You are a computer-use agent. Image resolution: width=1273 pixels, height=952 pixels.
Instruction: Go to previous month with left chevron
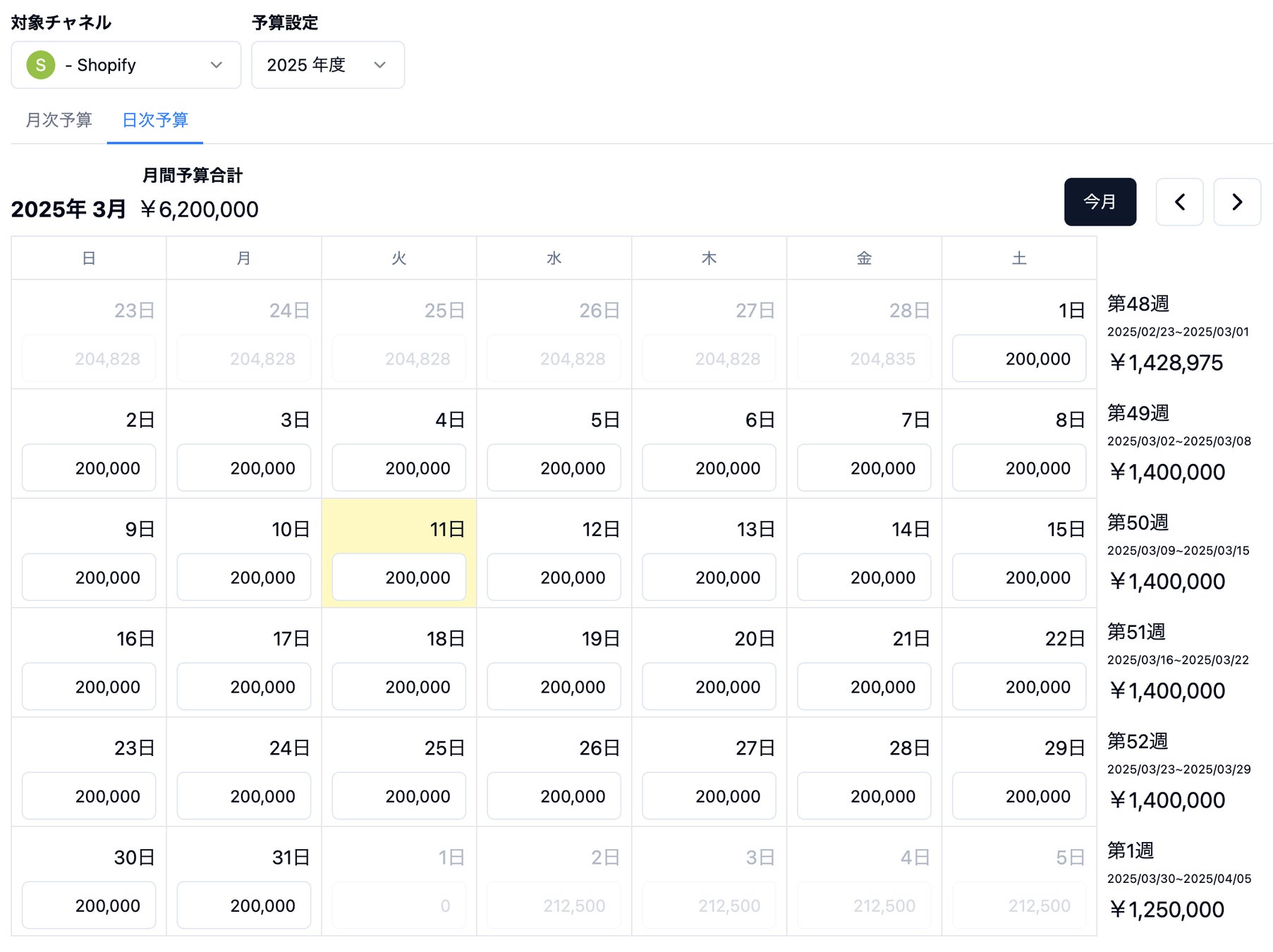1179,202
